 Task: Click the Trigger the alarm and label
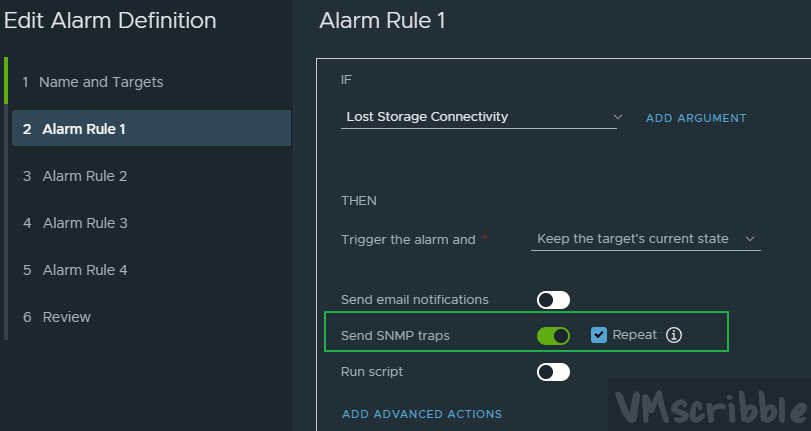[408, 240]
